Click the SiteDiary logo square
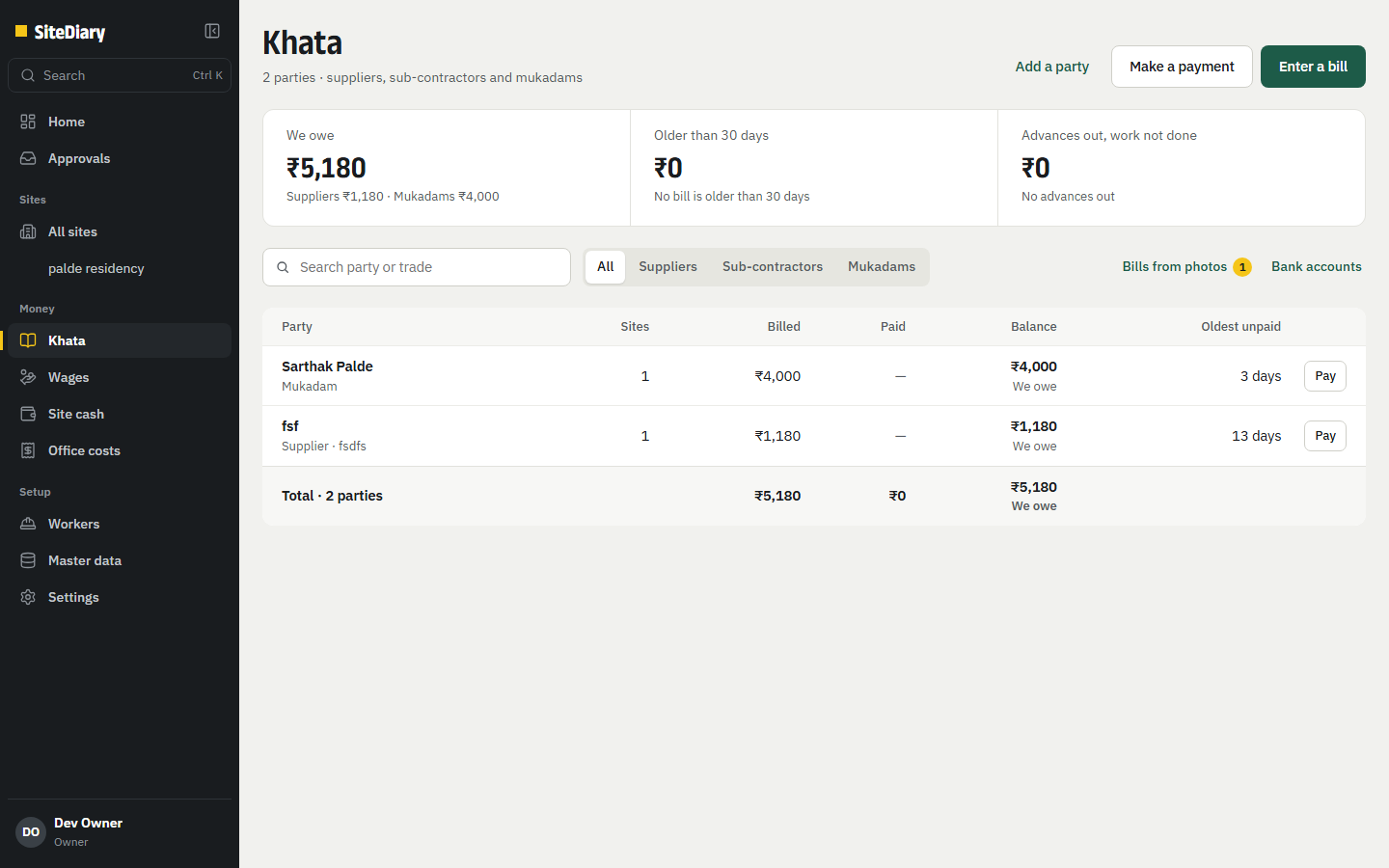 point(21,32)
